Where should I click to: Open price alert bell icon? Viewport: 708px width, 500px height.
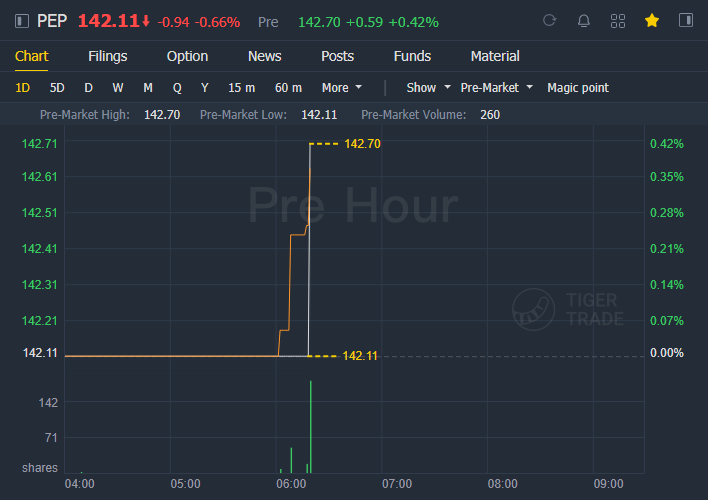point(584,21)
